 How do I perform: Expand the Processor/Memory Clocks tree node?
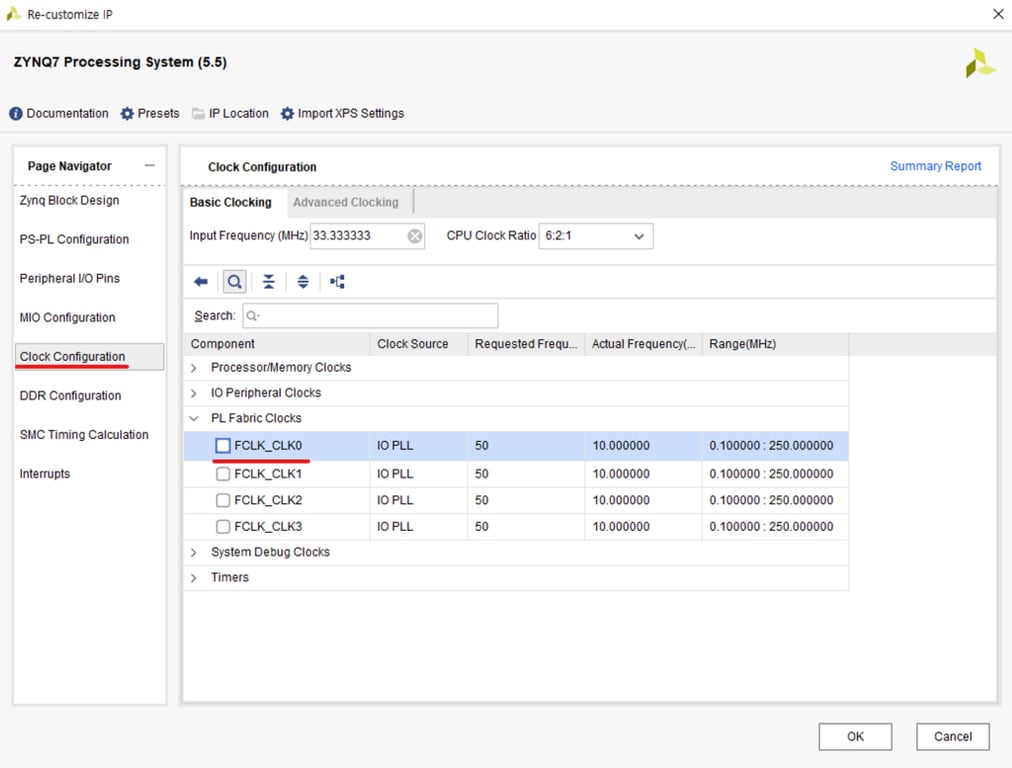194,368
